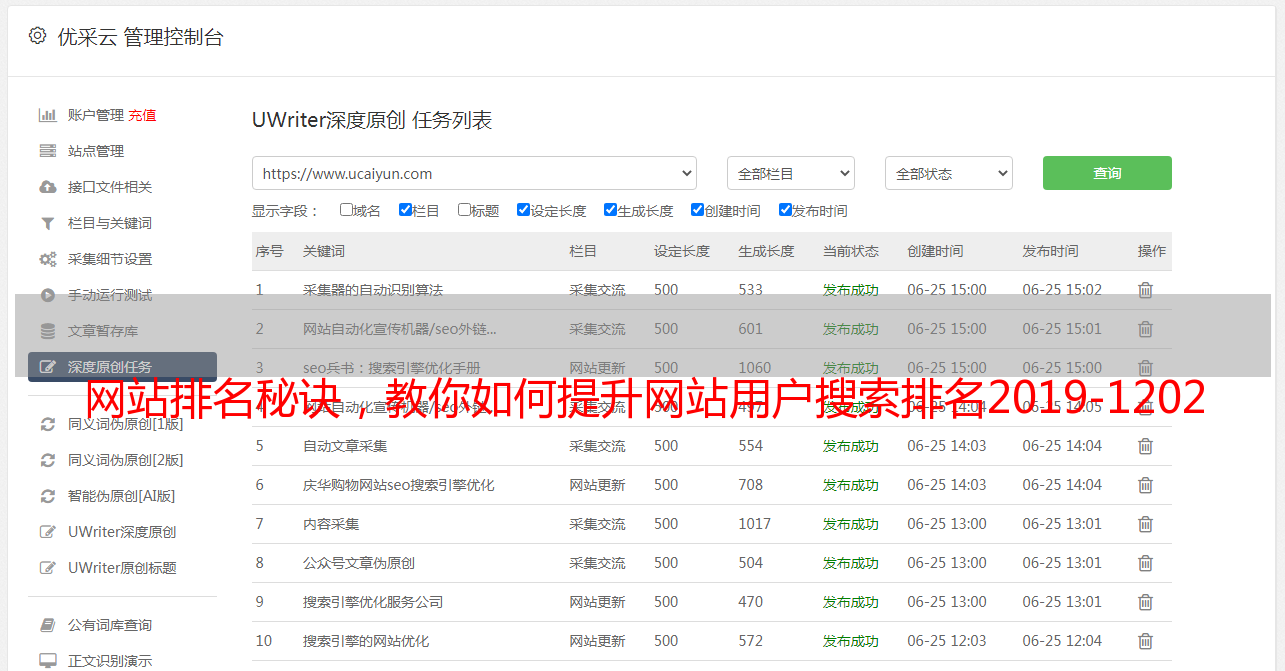The height and width of the screenshot is (671, 1285).
Task: Open the 全部栏目 dropdown
Action: coord(791,173)
